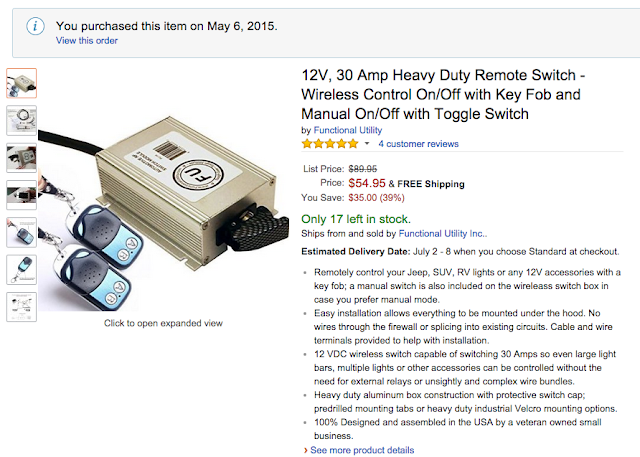Select the last thumbnail with the diagram
This screenshot has width=640, height=457.
(x=22, y=306)
